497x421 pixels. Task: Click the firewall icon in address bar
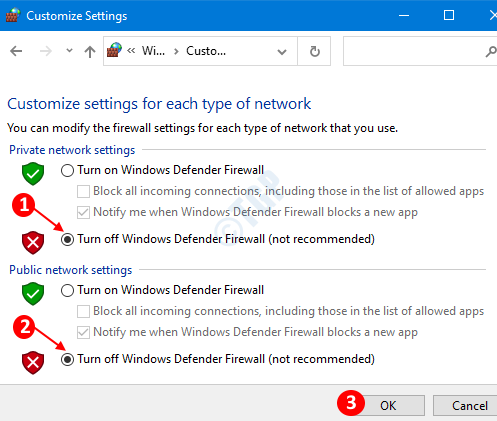114,50
